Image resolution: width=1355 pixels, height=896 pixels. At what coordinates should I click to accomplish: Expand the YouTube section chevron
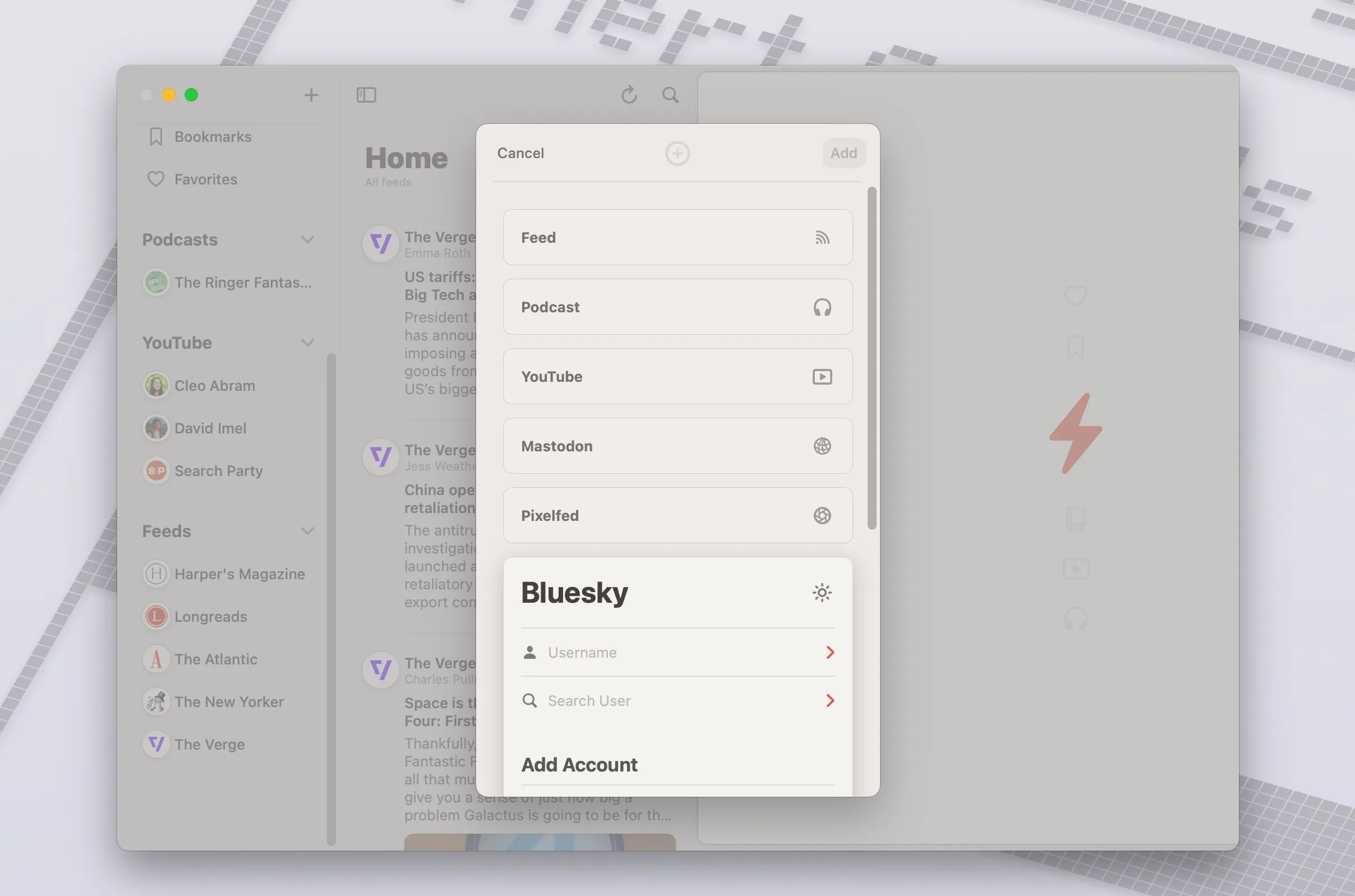pos(307,343)
